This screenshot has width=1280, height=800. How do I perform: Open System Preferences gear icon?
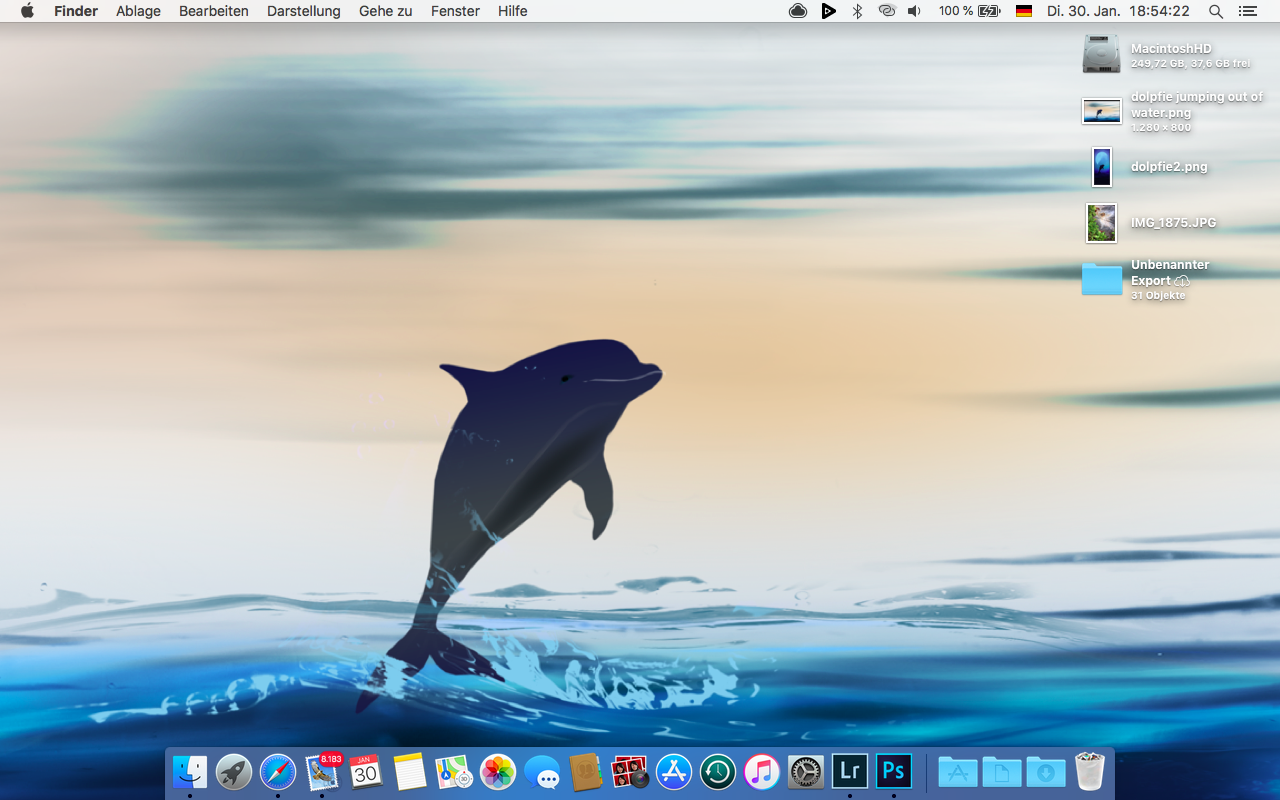(x=806, y=772)
